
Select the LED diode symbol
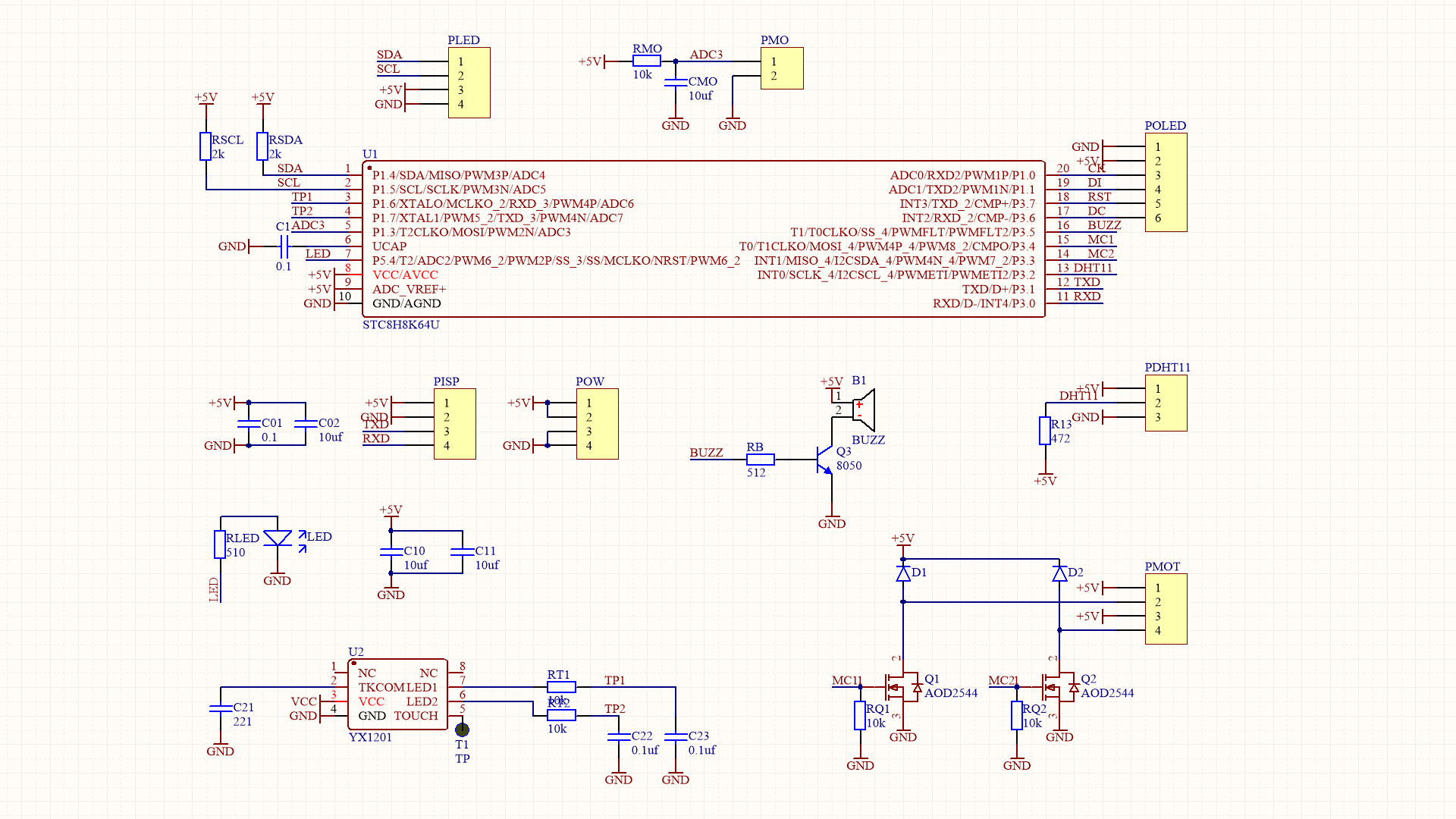pyautogui.click(x=278, y=538)
